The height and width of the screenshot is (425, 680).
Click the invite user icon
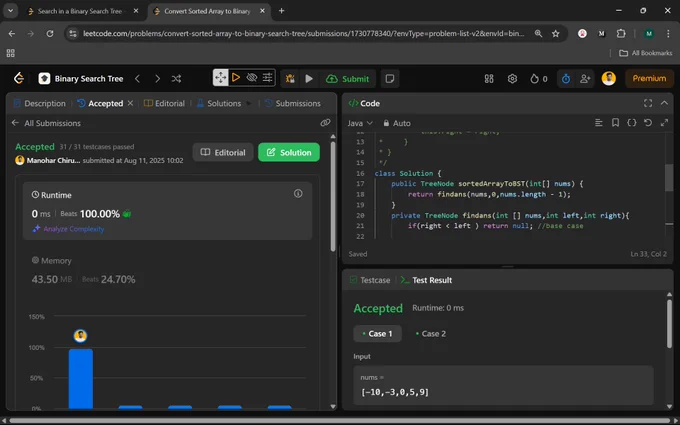click(x=585, y=78)
